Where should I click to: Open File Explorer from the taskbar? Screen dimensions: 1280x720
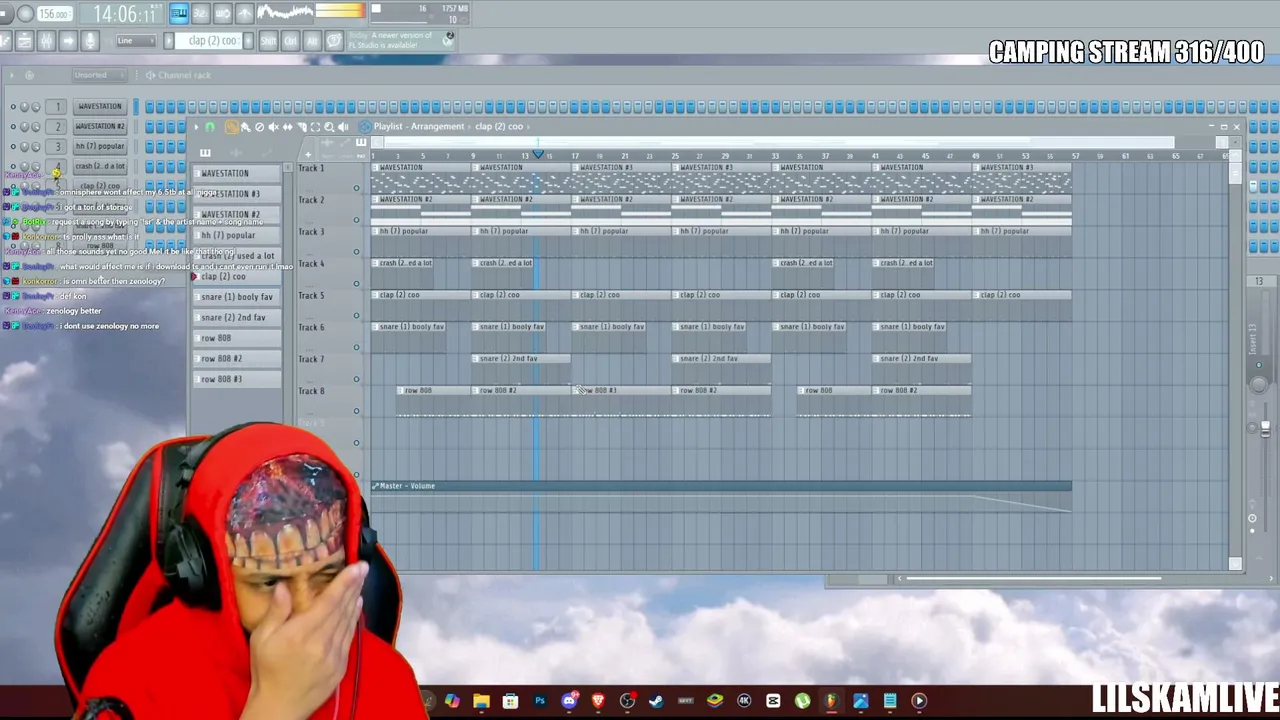481,701
